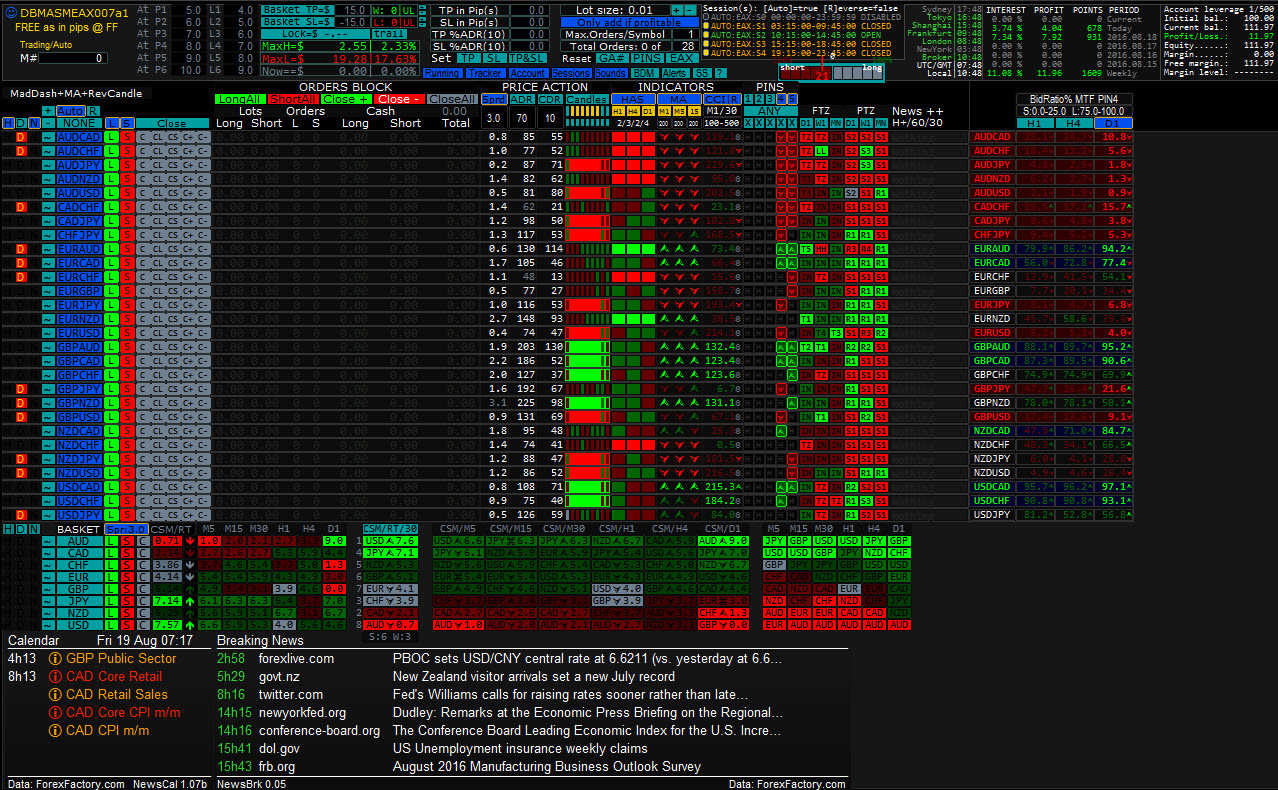Click the ? help button next to SS
Viewport: 1278px width, 790px height.
(x=720, y=73)
